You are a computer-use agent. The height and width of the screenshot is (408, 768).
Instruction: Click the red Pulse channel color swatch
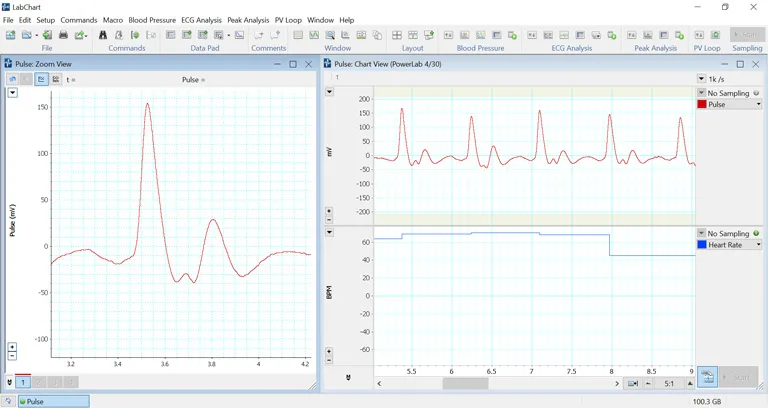[702, 104]
